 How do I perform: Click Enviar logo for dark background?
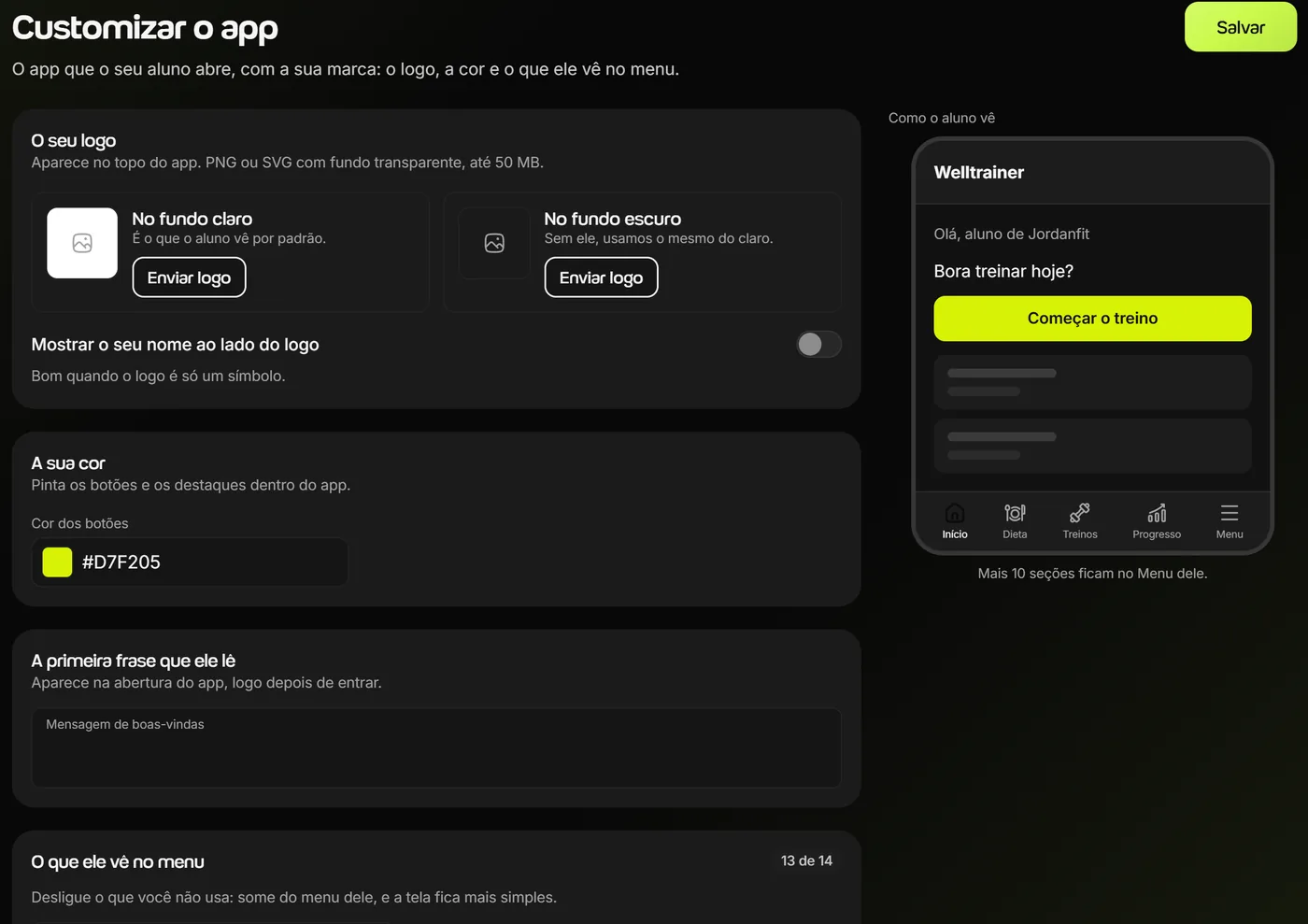(x=601, y=277)
